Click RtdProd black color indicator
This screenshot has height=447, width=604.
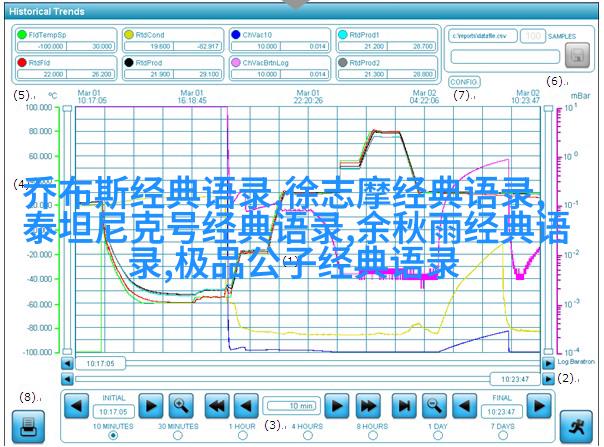pyautogui.click(x=129, y=62)
